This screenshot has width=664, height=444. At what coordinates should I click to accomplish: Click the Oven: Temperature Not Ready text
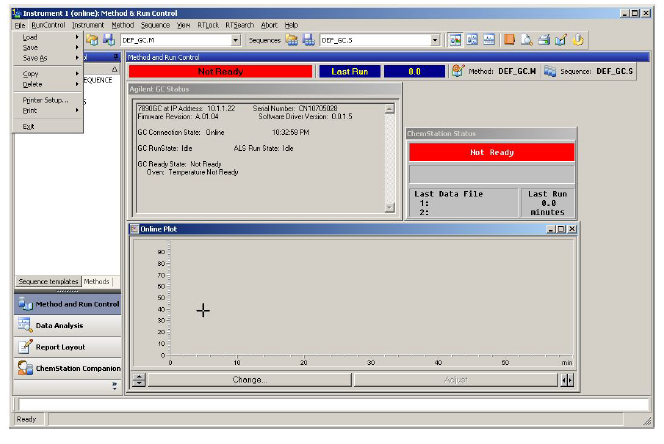click(x=193, y=172)
